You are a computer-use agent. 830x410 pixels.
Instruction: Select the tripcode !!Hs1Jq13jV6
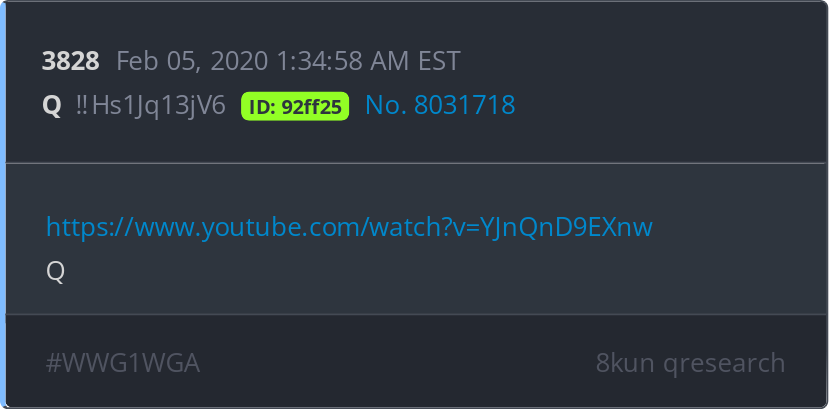coord(151,105)
